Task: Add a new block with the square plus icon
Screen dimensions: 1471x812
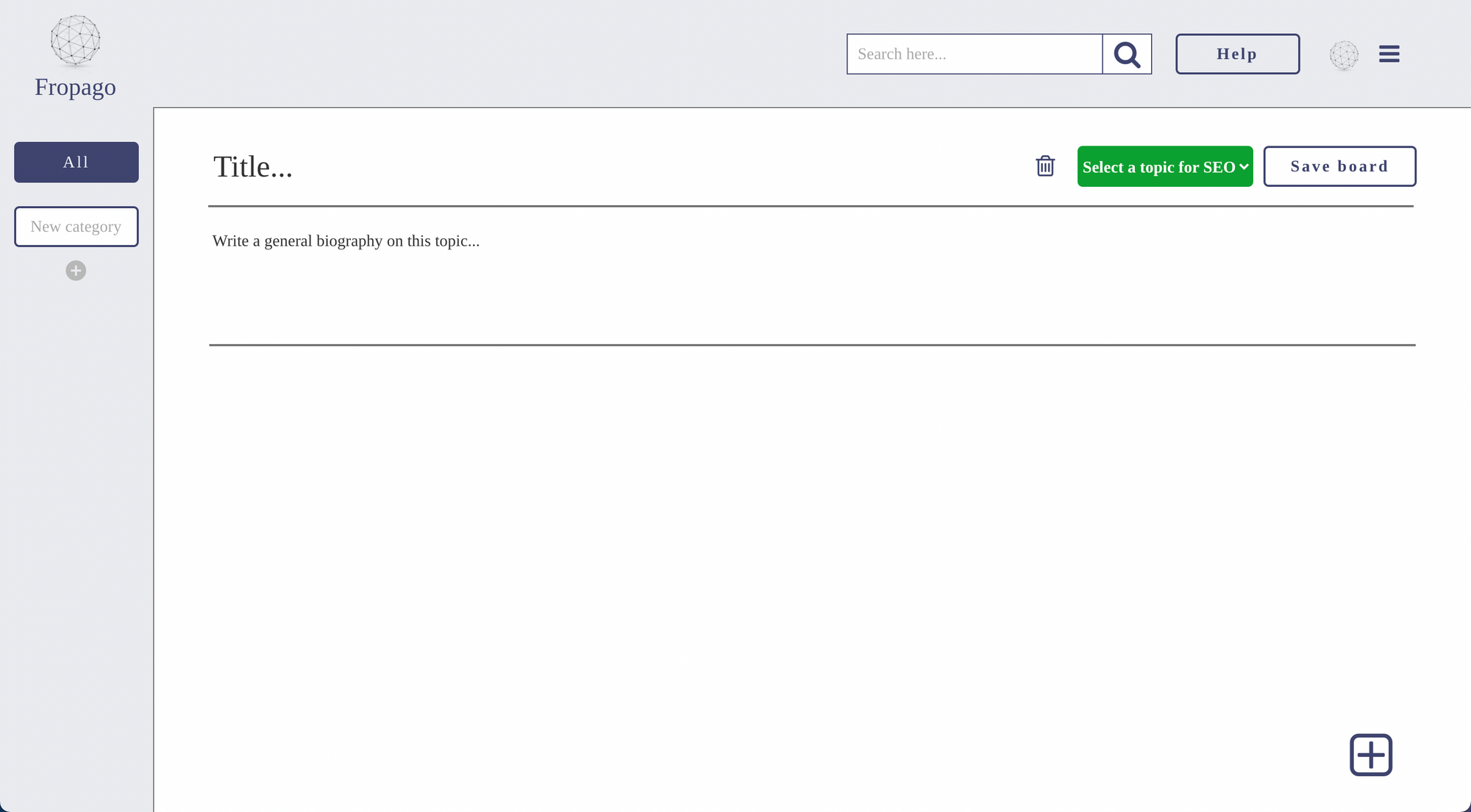Action: 1371,755
